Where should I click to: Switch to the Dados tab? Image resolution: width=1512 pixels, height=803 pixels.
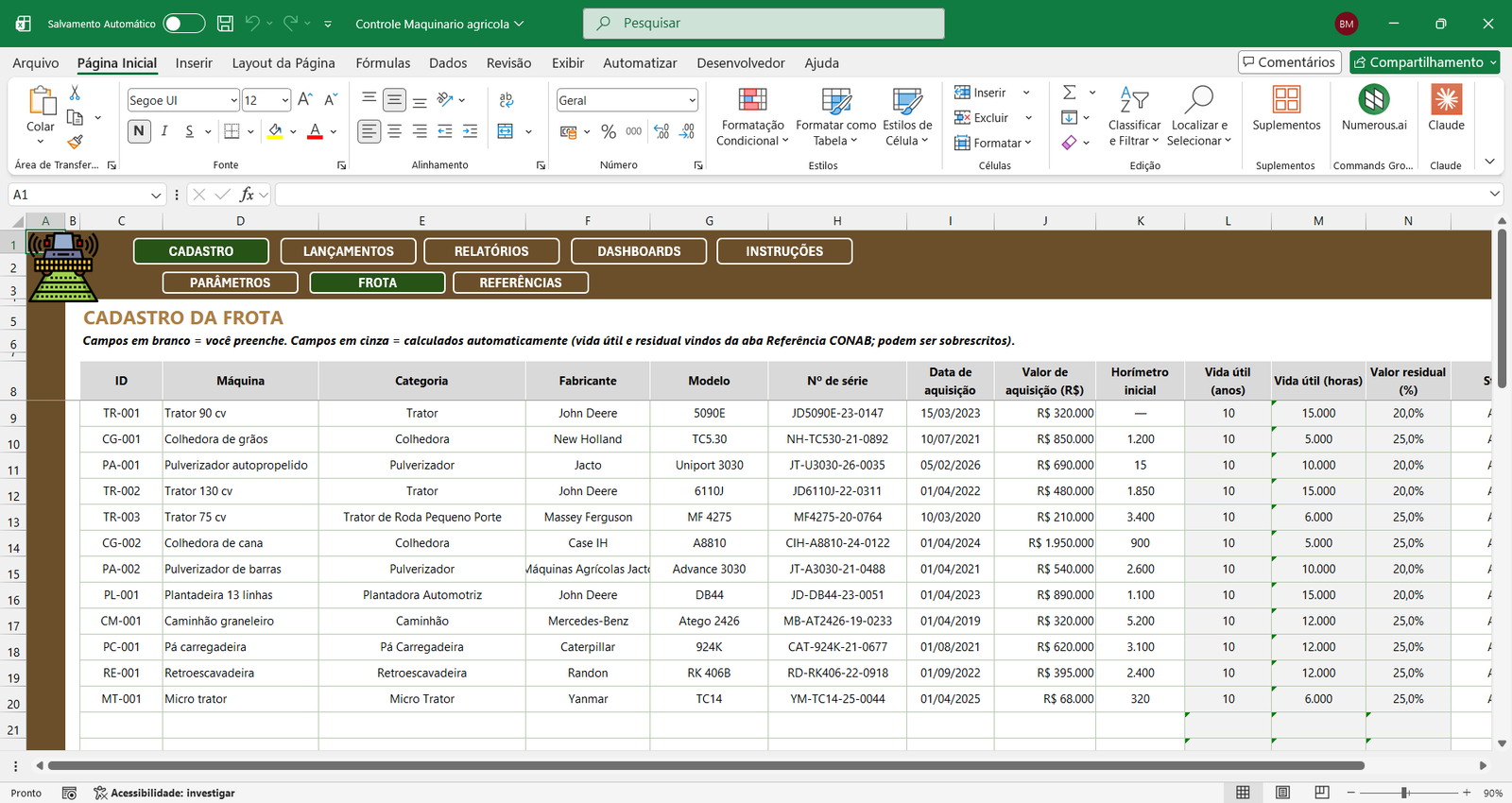click(x=448, y=63)
